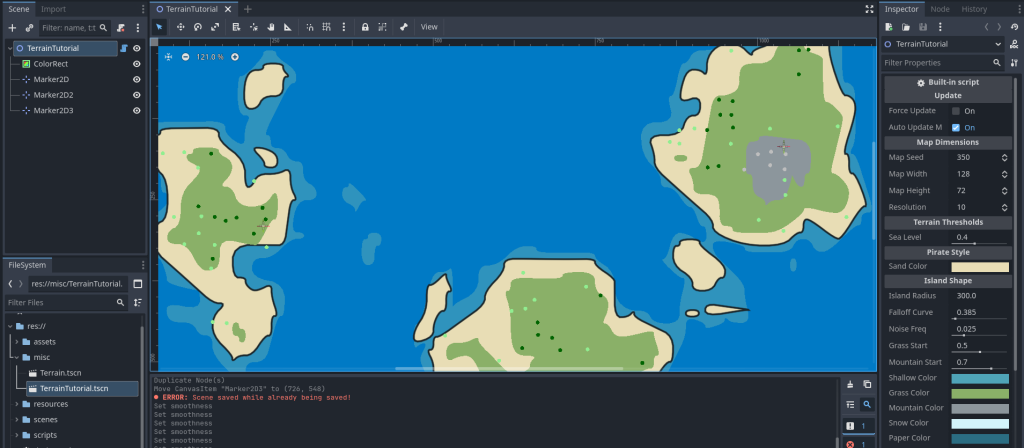Select the Rotate mode tool

(198, 27)
